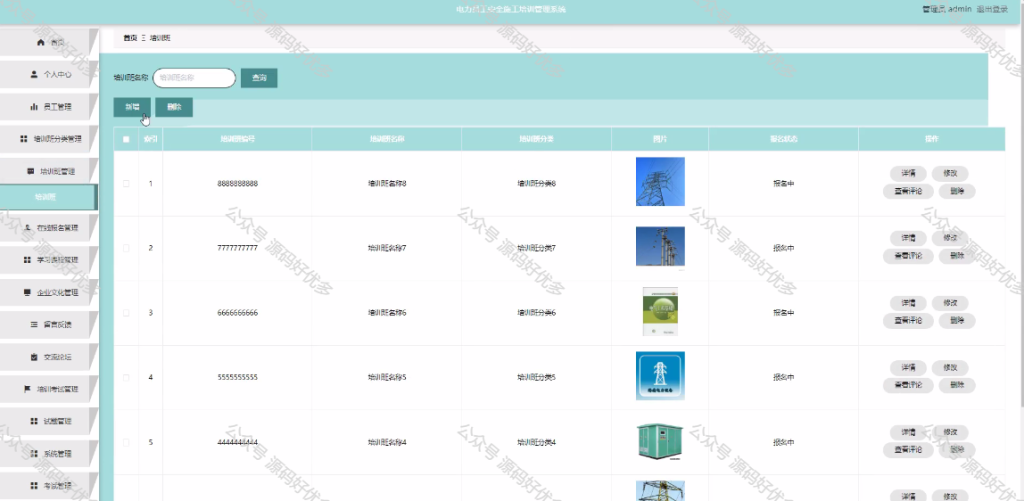Image resolution: width=1024 pixels, height=501 pixels.
Task: Expand 企业文化管理 sidebar menu
Action: [49, 292]
